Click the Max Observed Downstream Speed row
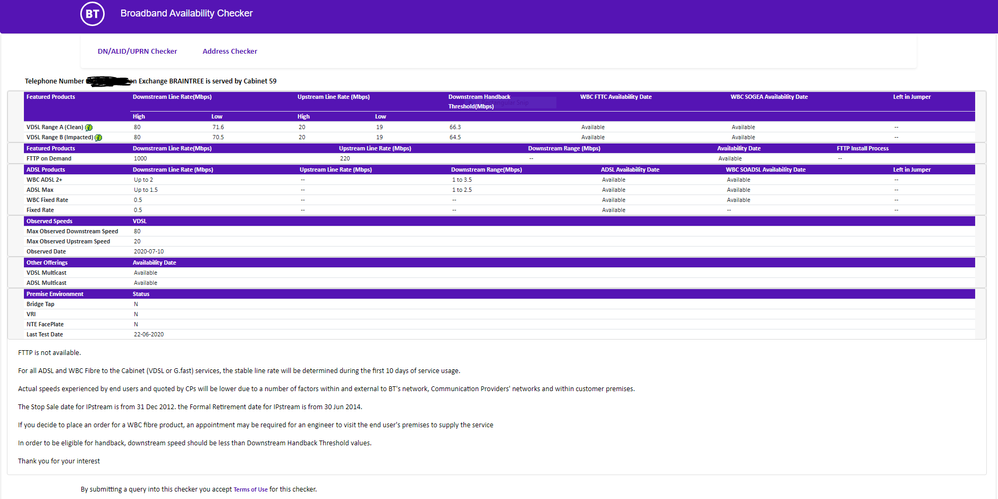 pos(72,231)
